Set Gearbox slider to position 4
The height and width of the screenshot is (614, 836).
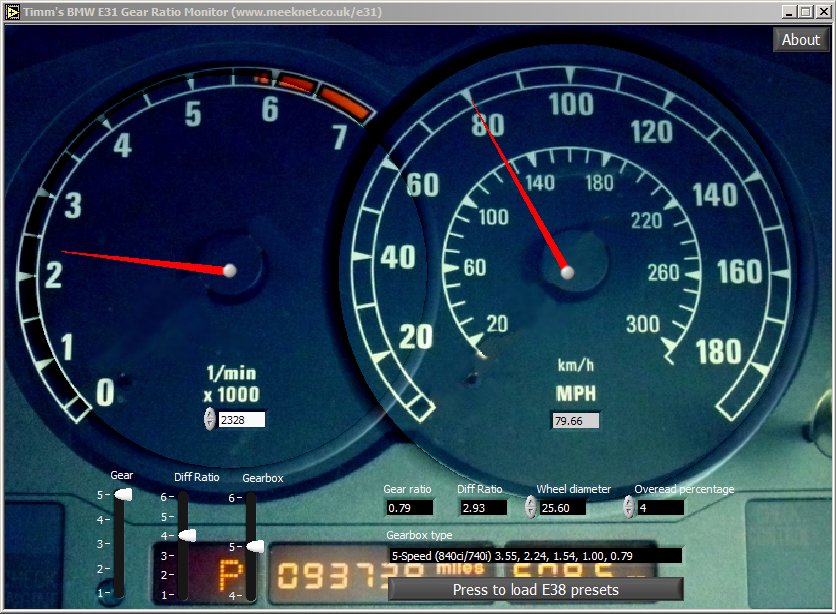pos(251,595)
